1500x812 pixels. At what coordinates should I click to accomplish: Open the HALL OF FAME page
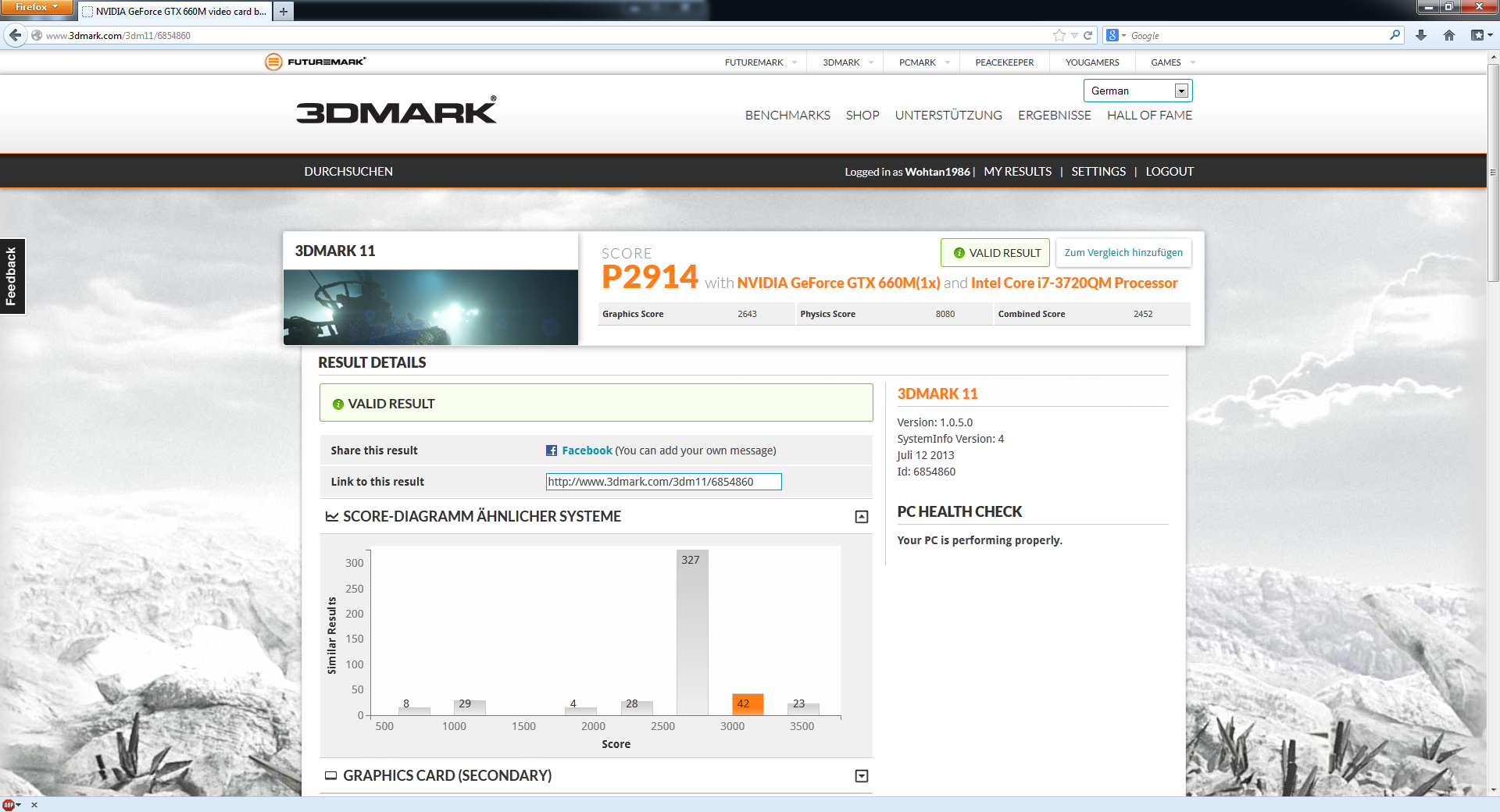coord(1149,116)
